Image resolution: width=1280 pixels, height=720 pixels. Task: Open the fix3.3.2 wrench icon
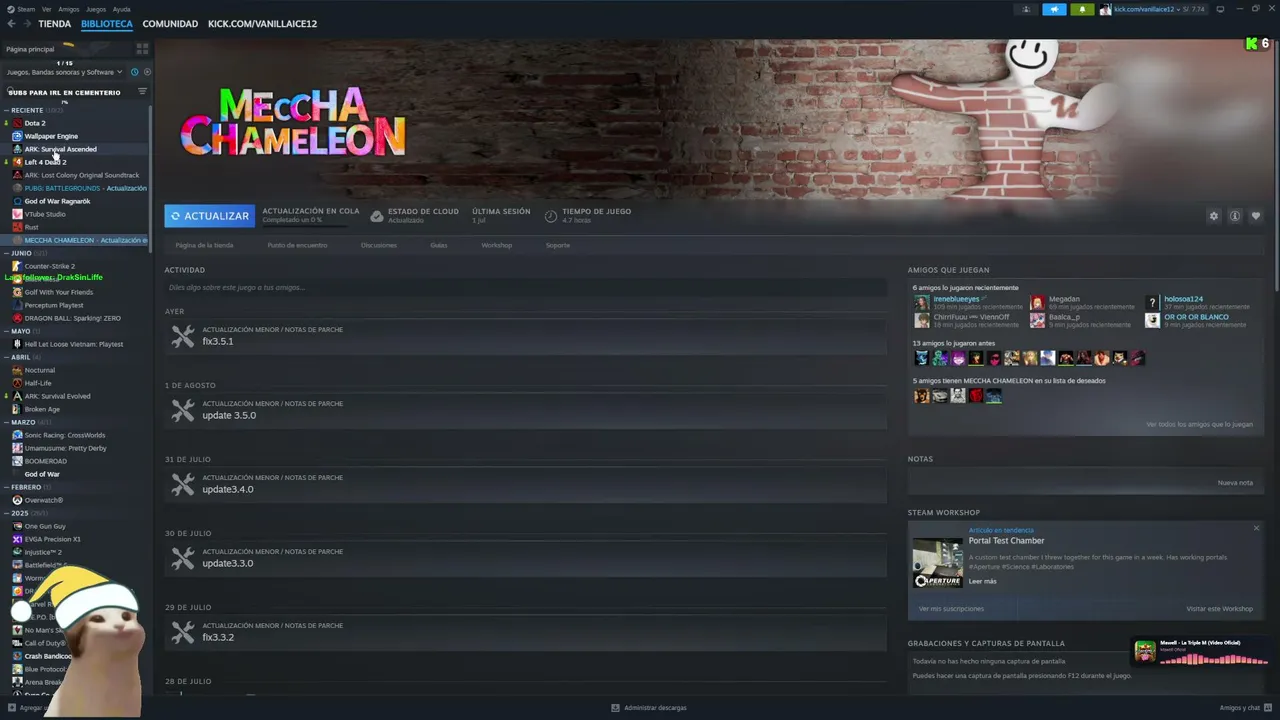182,632
